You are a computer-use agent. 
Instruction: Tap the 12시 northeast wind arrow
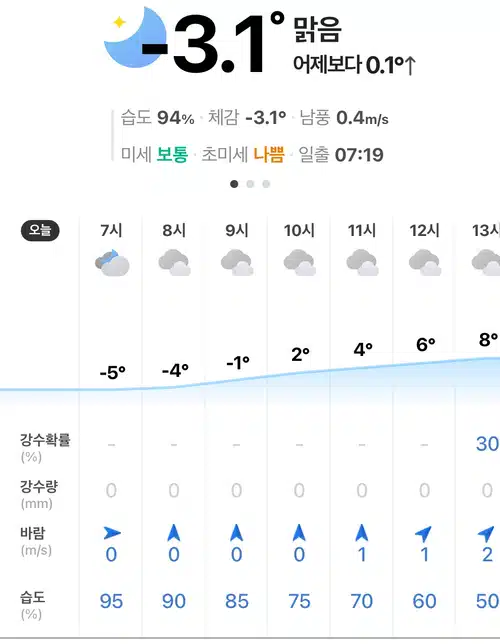pyautogui.click(x=424, y=533)
